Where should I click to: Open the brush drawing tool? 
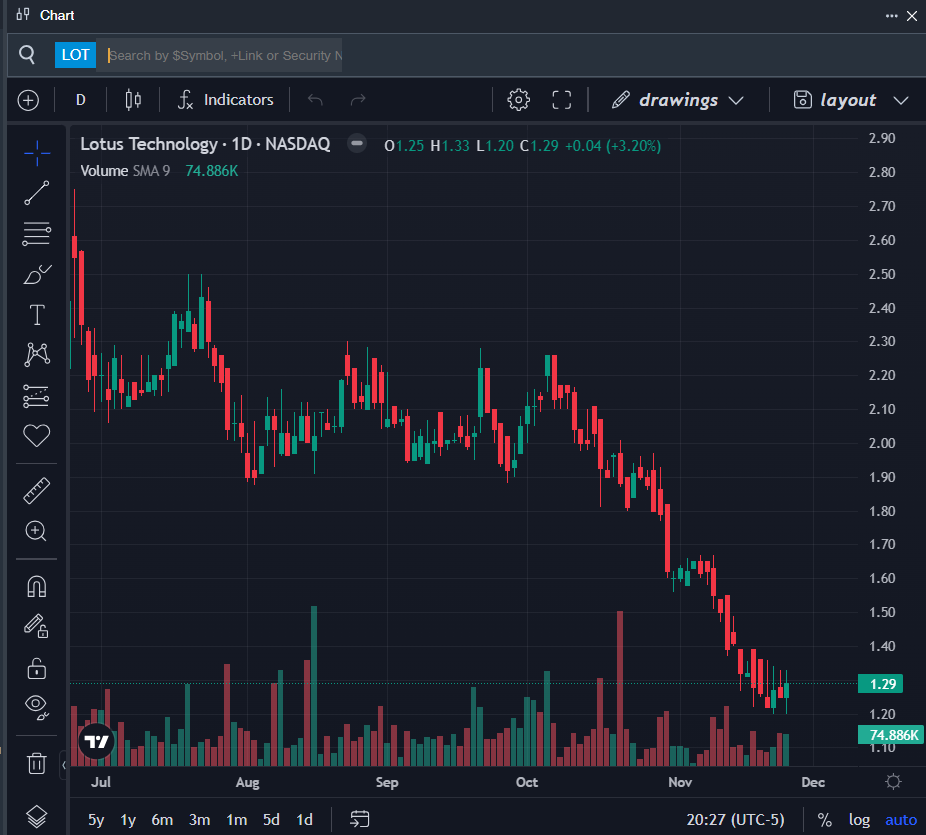(37, 274)
